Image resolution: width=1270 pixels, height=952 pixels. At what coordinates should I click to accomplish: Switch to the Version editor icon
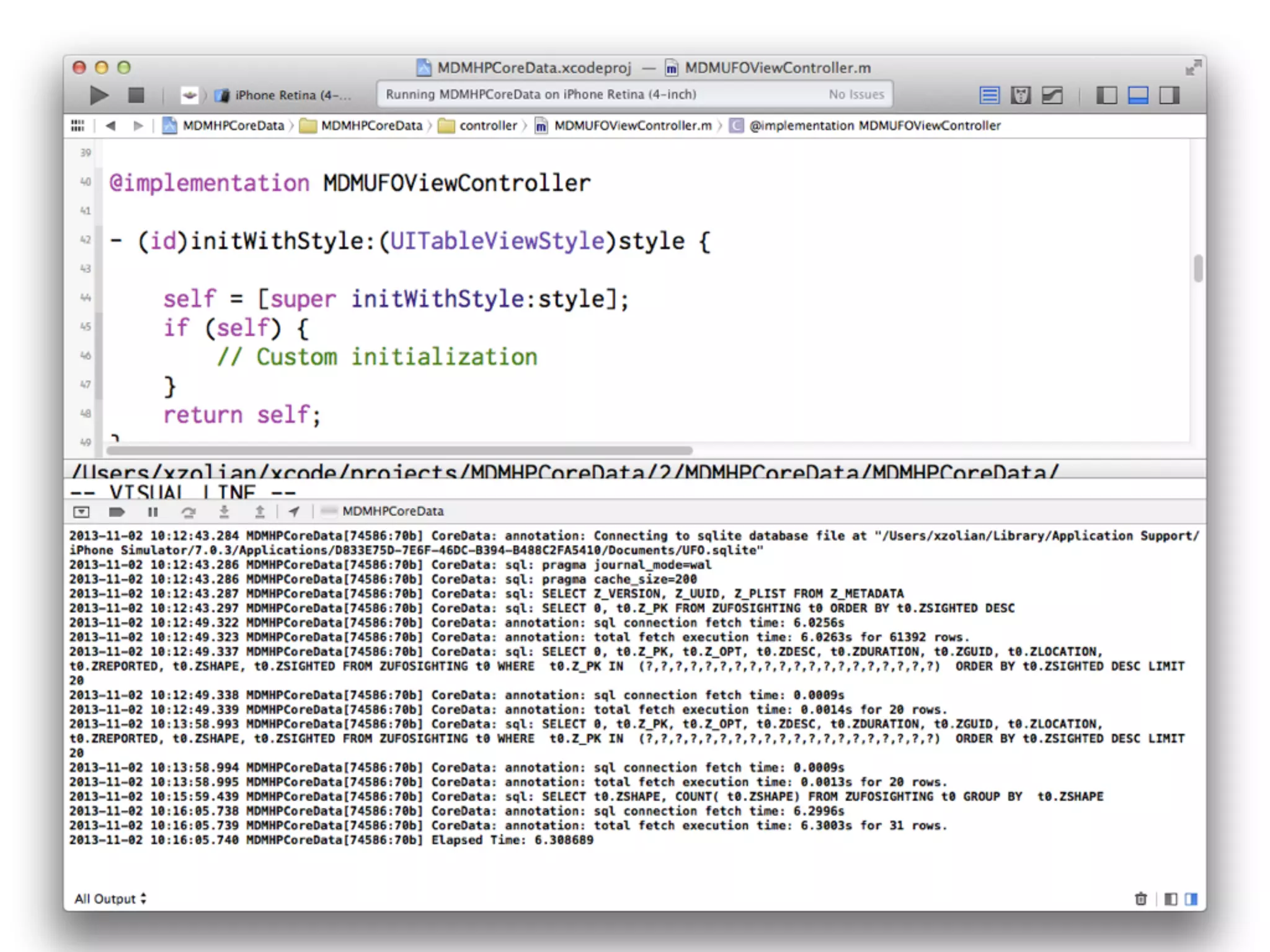click(x=1052, y=95)
